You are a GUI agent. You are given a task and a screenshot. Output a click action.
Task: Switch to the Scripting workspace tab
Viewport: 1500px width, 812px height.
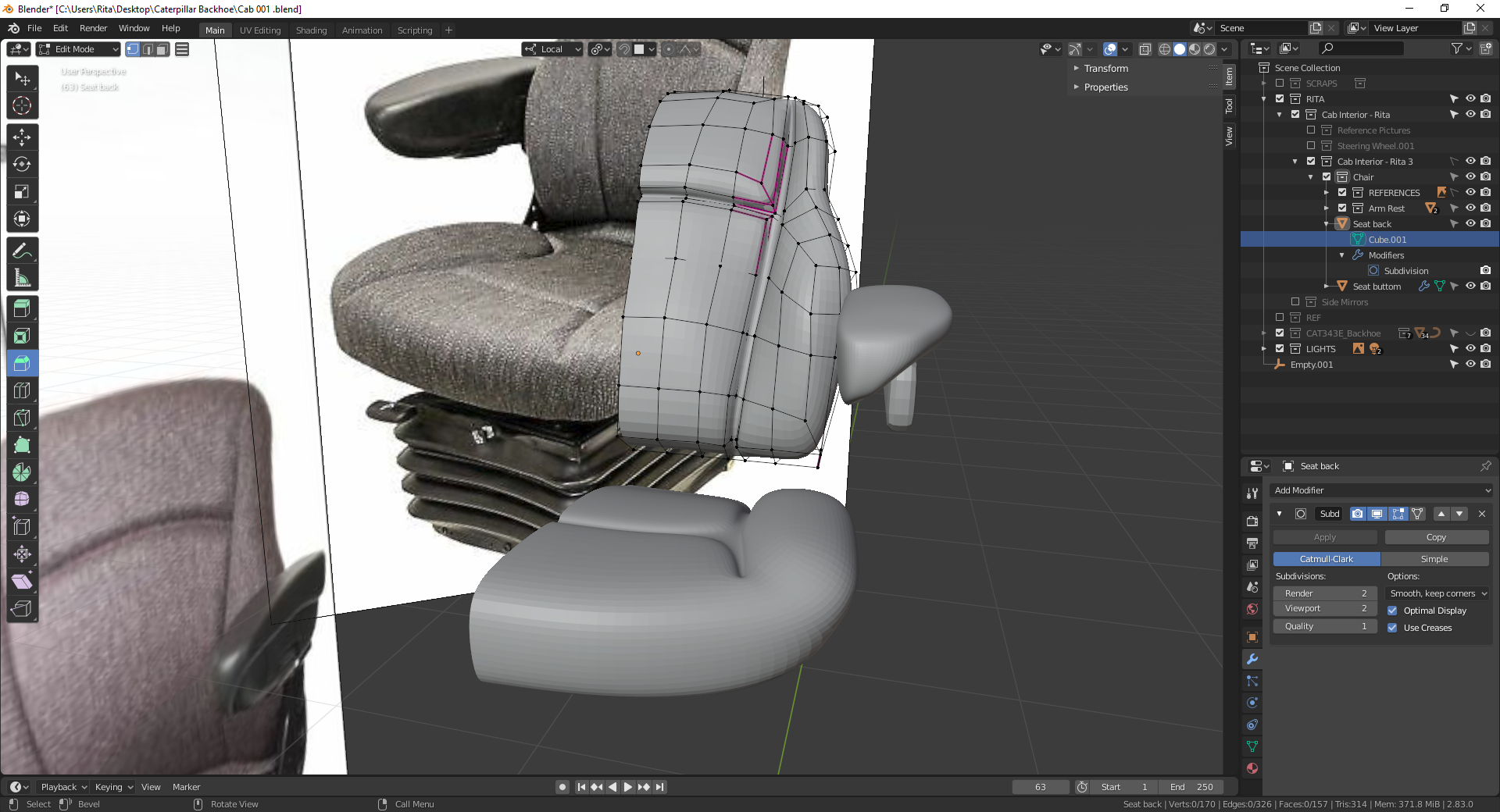pyautogui.click(x=414, y=30)
